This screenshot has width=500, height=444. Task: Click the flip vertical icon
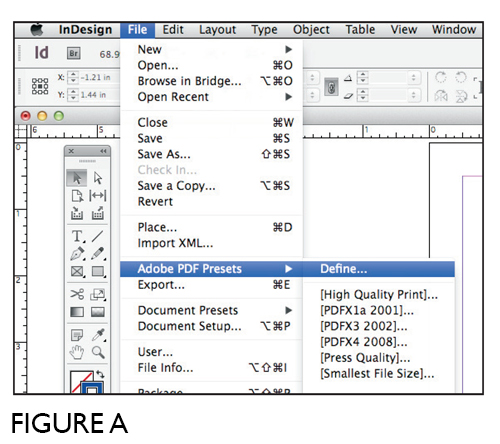461,96
